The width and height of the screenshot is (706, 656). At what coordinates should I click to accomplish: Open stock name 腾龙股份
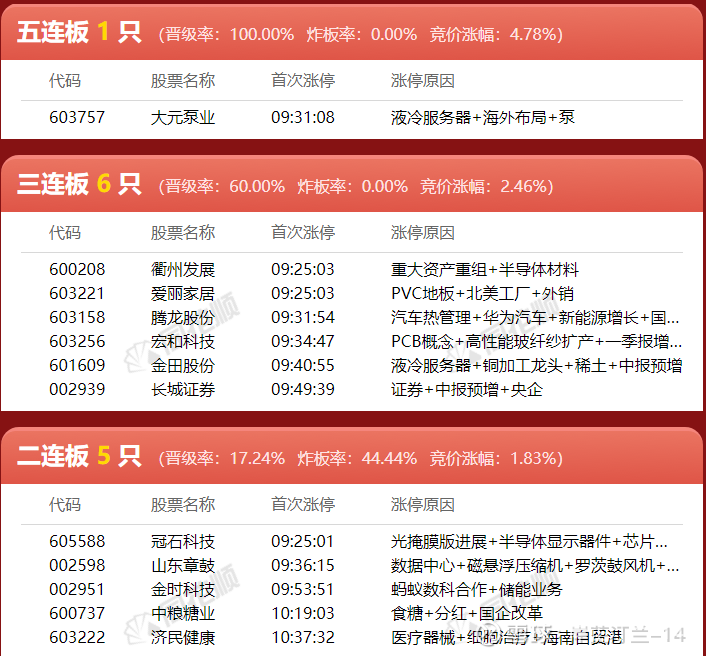[183, 317]
